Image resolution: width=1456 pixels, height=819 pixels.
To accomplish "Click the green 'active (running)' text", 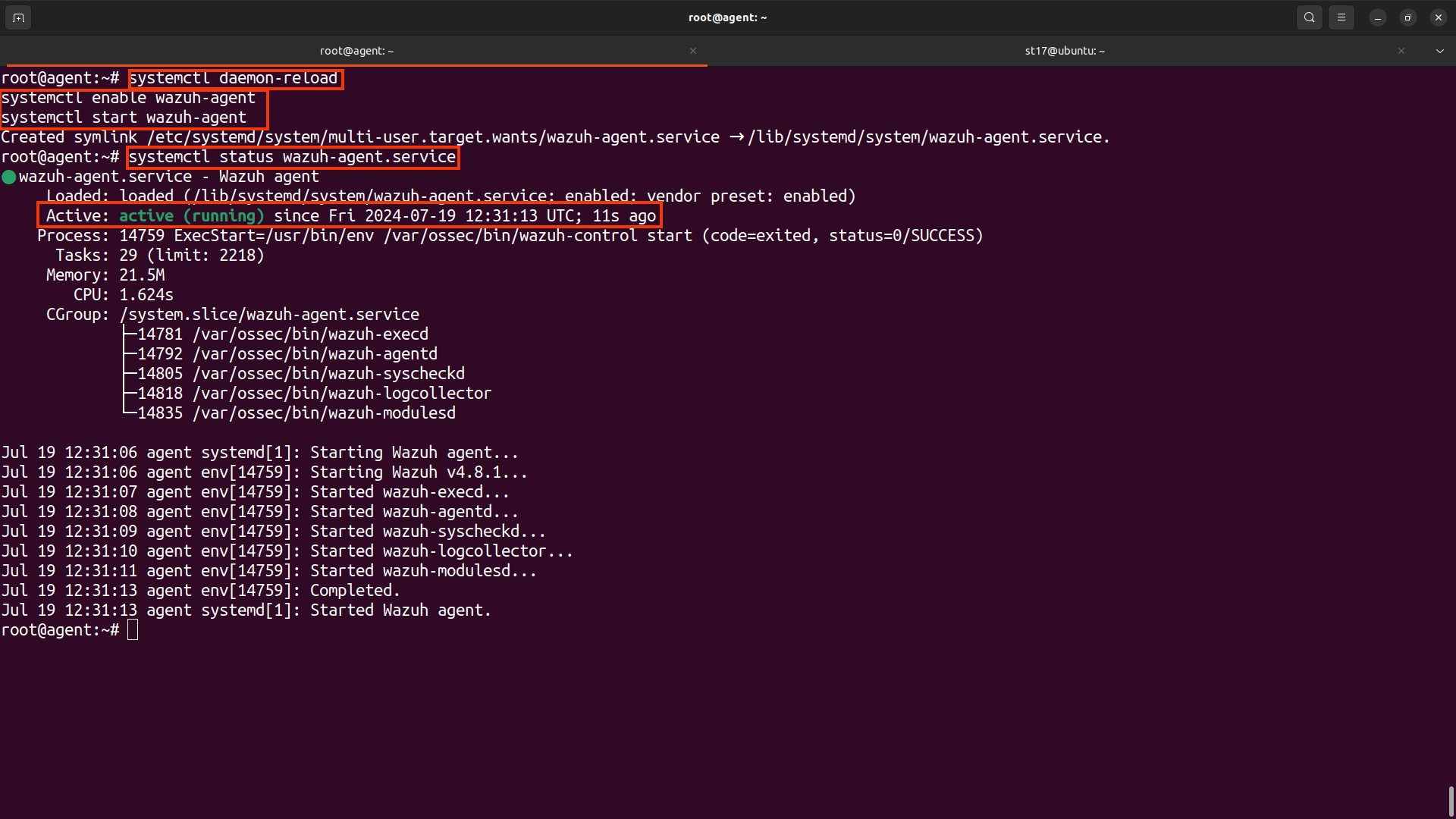I will click(x=192, y=216).
